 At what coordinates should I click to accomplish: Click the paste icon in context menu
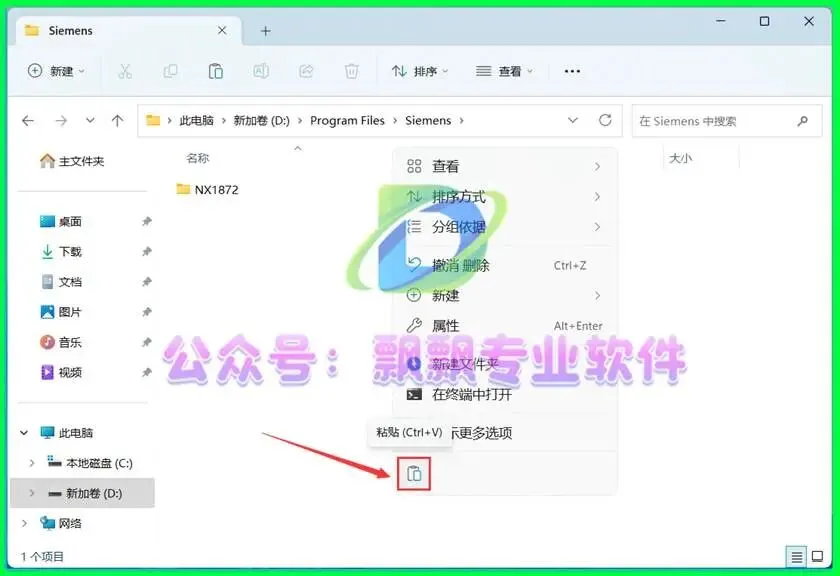[x=414, y=474]
